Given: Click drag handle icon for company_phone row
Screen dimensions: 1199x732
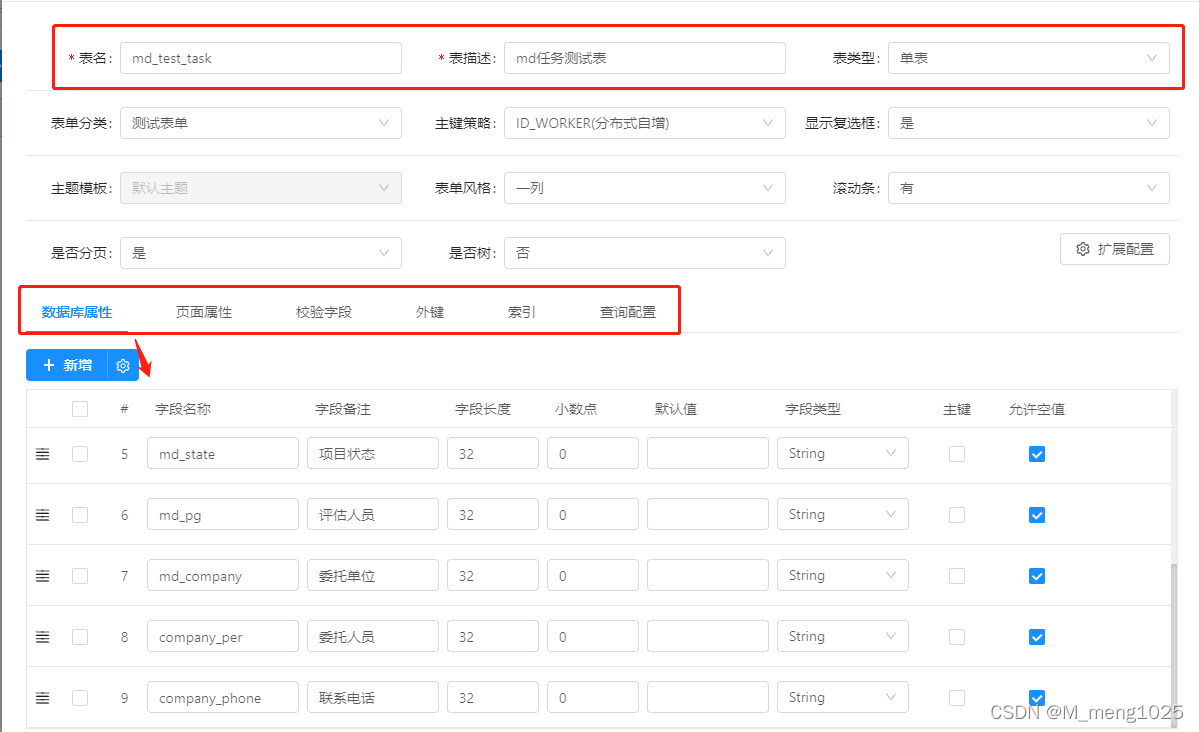Looking at the screenshot, I should point(43,698).
